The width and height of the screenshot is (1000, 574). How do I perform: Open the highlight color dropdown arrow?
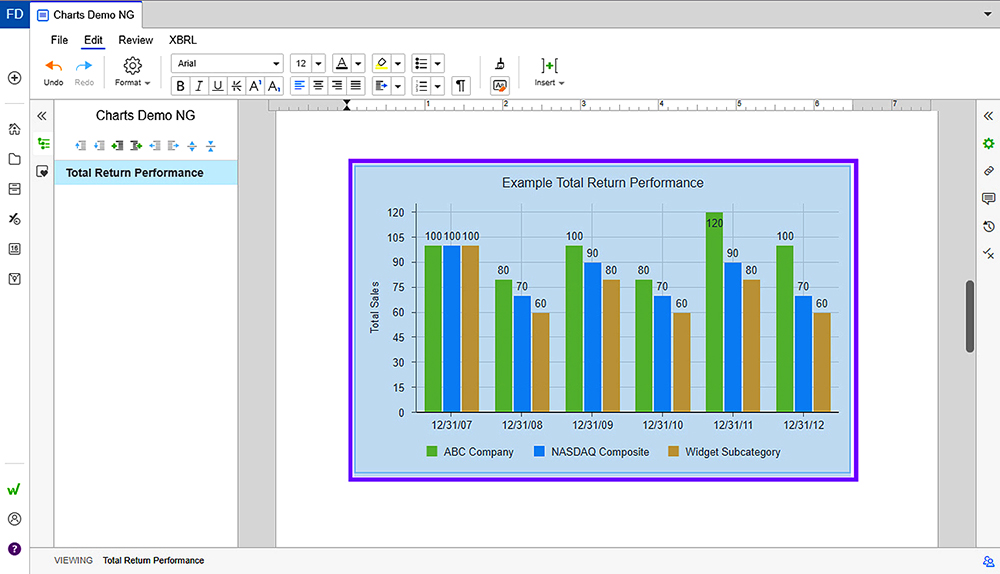(x=398, y=63)
